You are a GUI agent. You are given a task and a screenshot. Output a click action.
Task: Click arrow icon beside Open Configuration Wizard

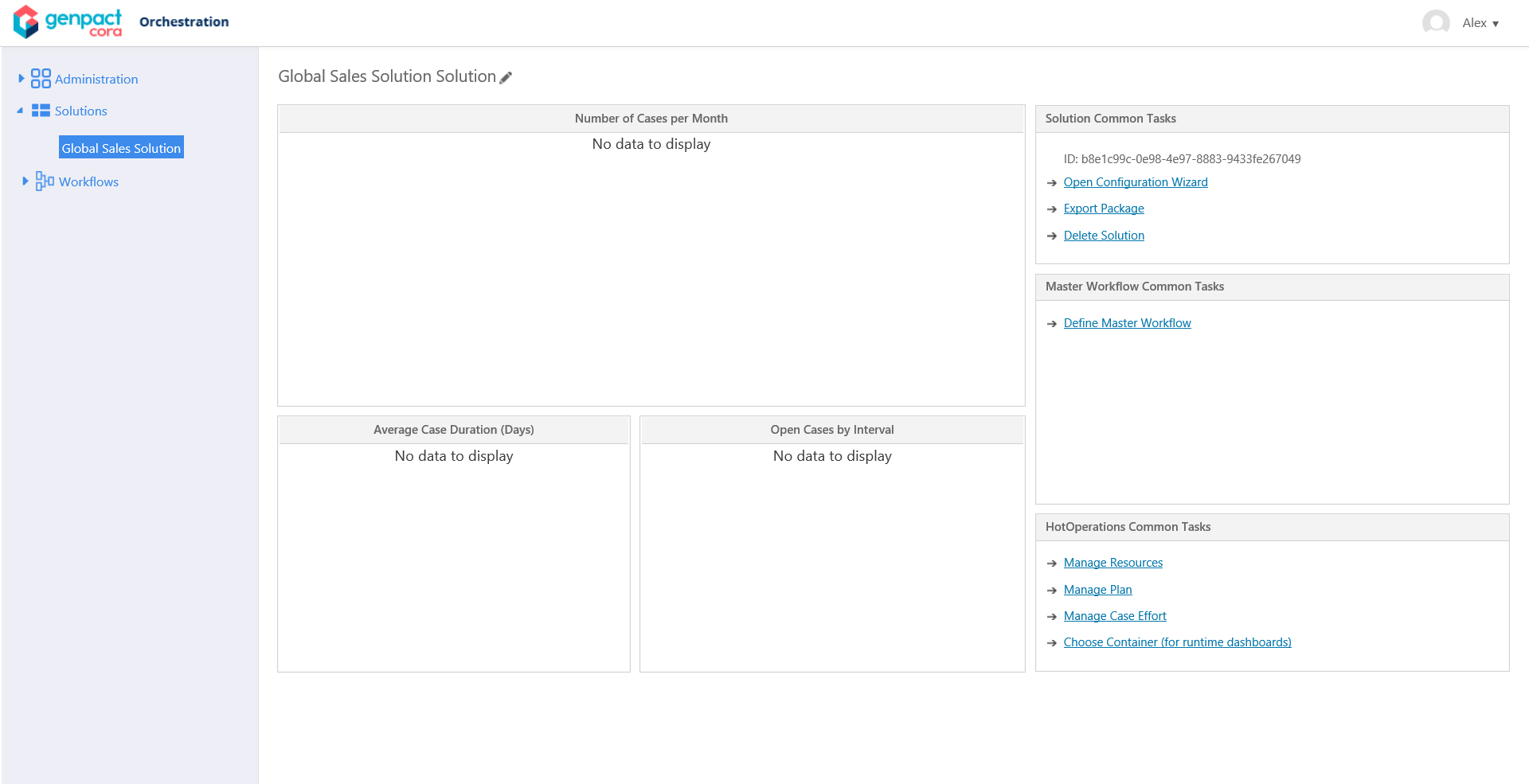pos(1052,183)
